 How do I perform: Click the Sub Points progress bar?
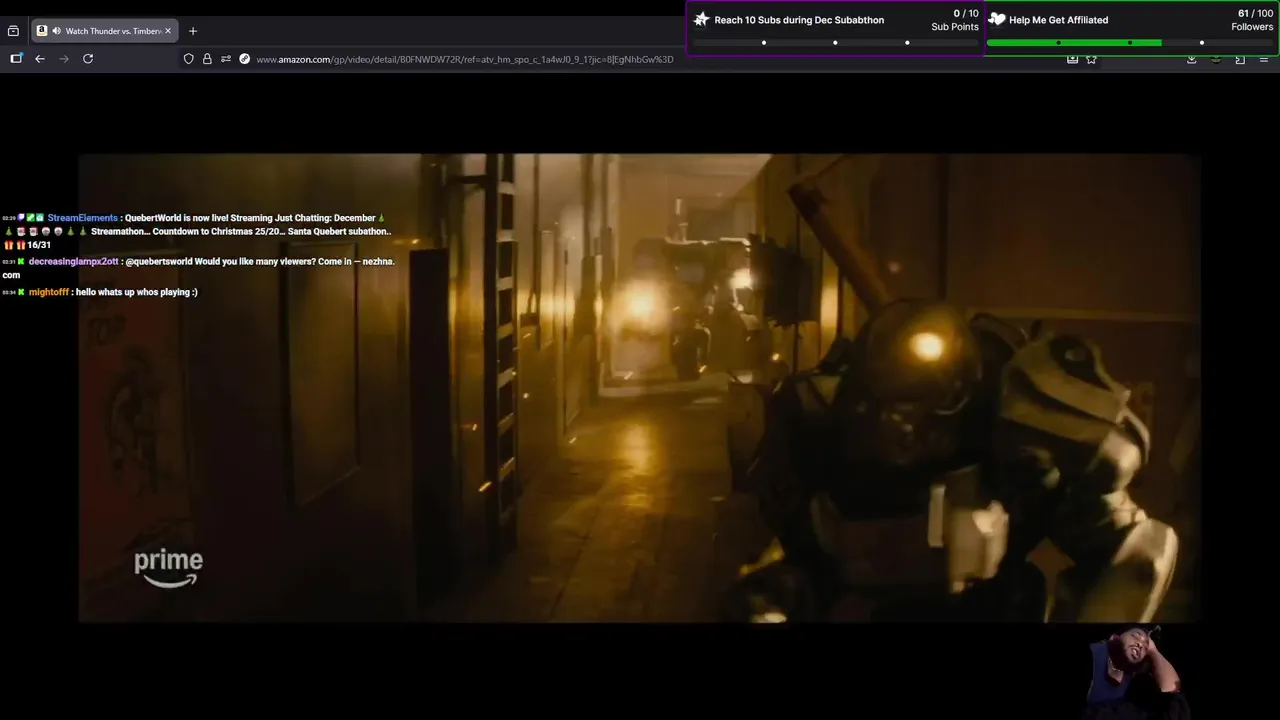[x=835, y=43]
